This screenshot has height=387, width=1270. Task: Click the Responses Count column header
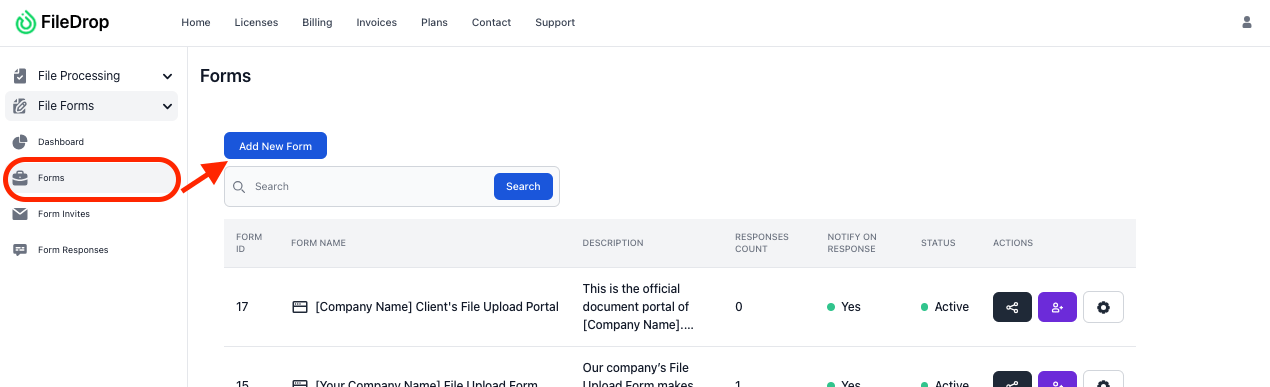click(762, 243)
